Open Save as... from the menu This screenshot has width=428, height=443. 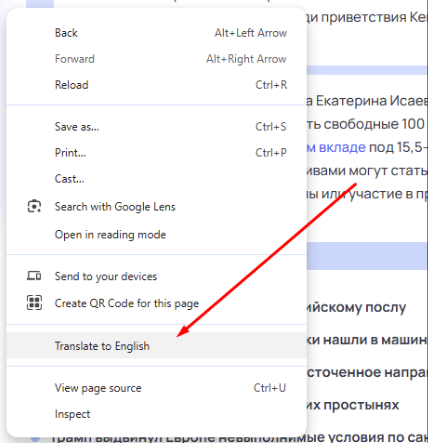coord(156,127)
